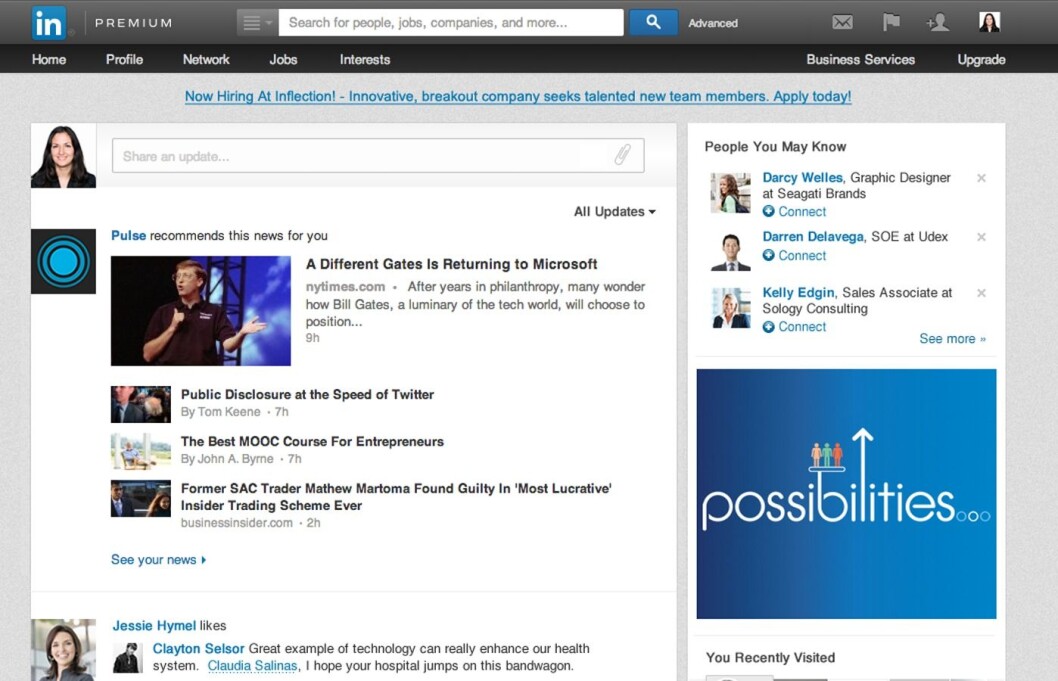Screen dimensions: 1058x681
Task: Dismiss the Kelly Edgin suggestion
Action: tap(982, 293)
